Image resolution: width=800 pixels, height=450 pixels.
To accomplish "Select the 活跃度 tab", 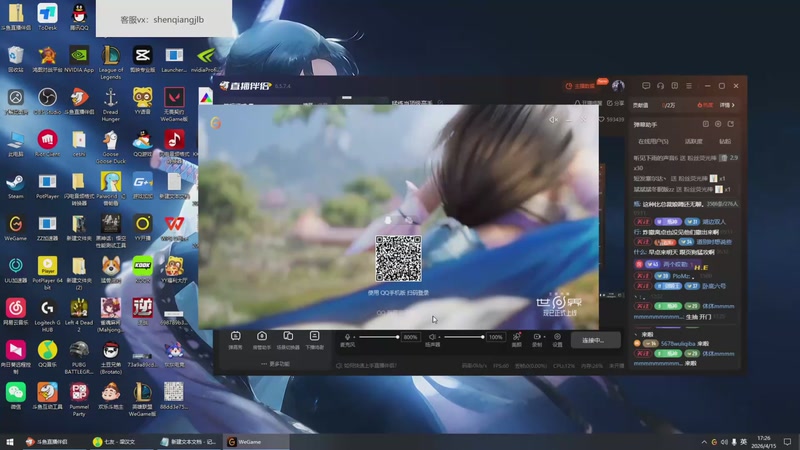I will (693, 141).
